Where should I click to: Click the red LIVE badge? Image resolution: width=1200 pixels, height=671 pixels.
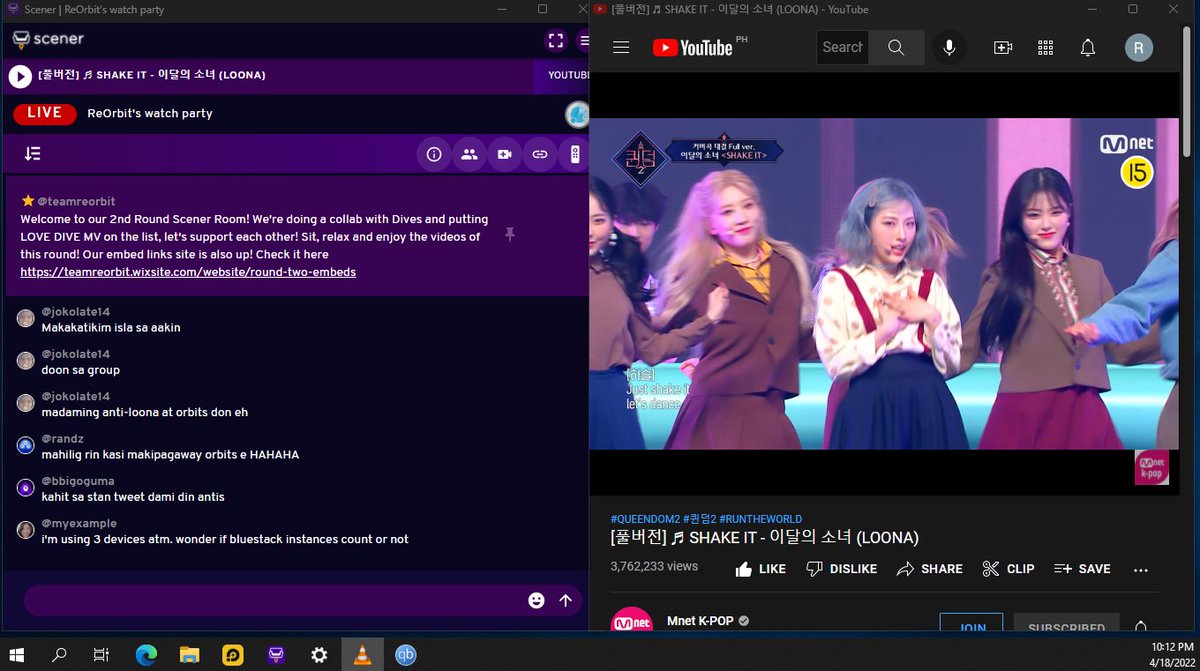[x=45, y=113]
